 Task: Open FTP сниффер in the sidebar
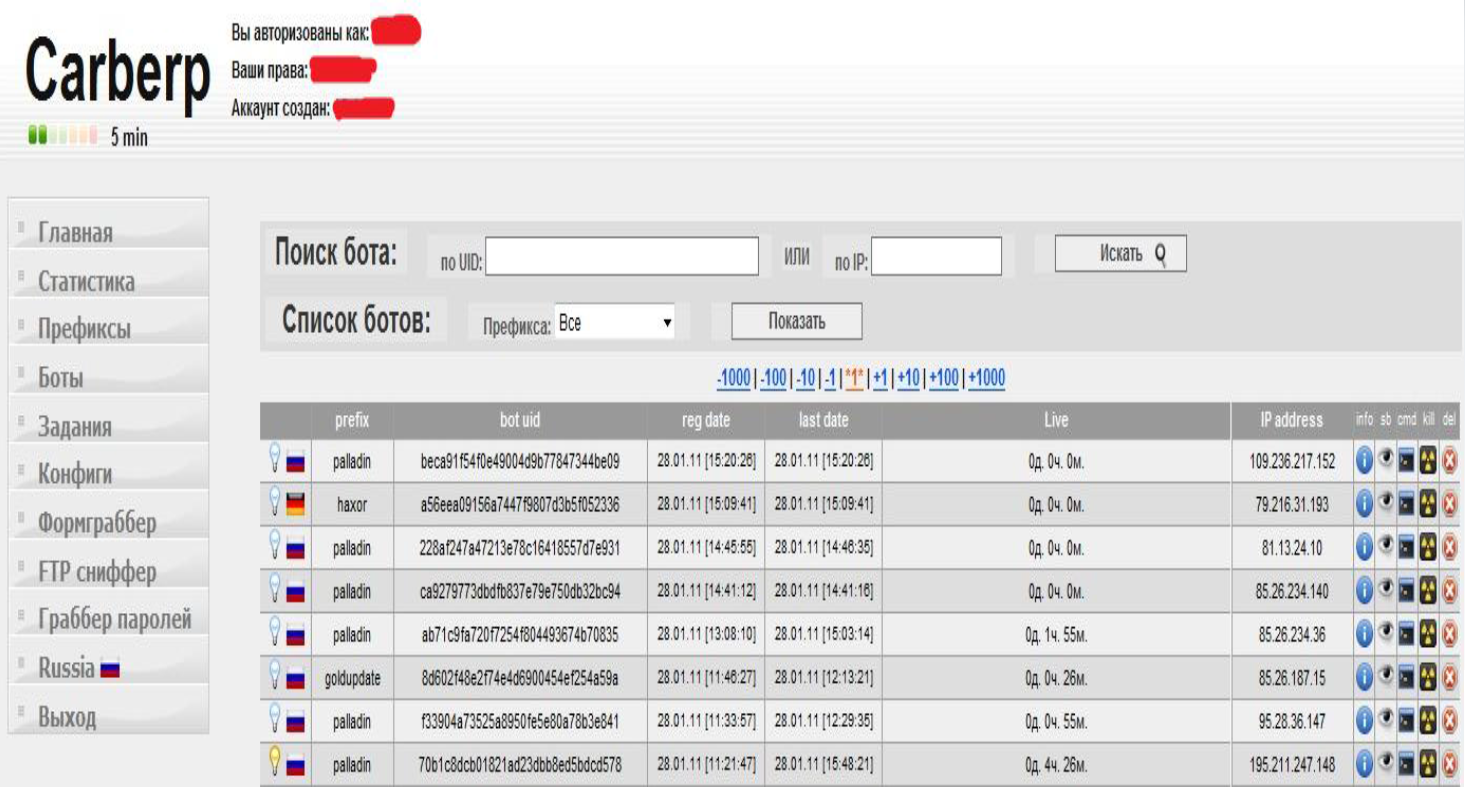pyautogui.click(x=97, y=572)
